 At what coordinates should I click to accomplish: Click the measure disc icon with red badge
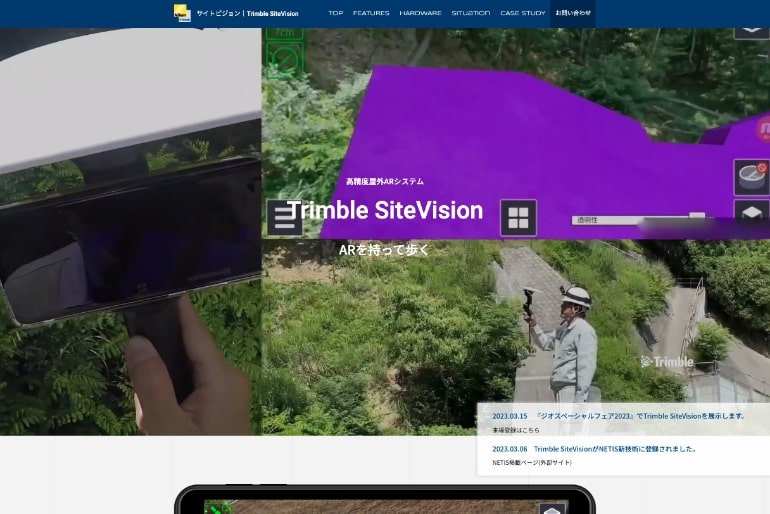pyautogui.click(x=752, y=177)
